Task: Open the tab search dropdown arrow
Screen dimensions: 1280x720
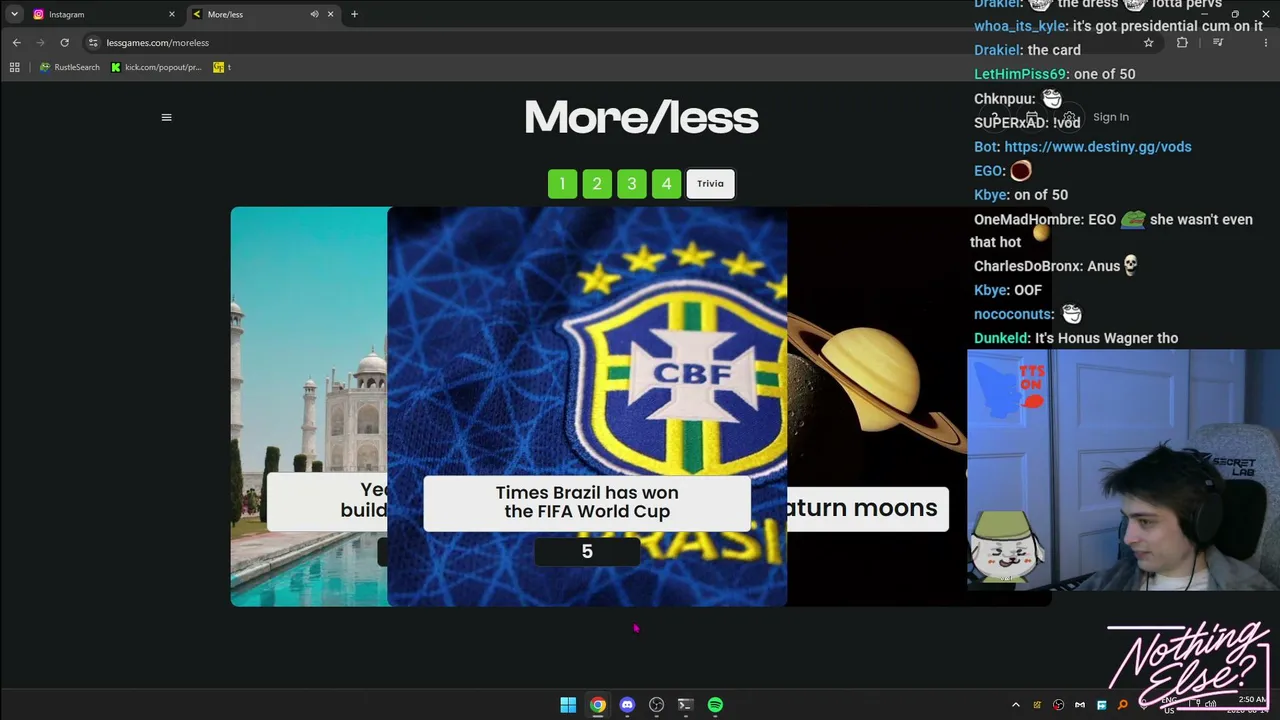Action: (14, 14)
